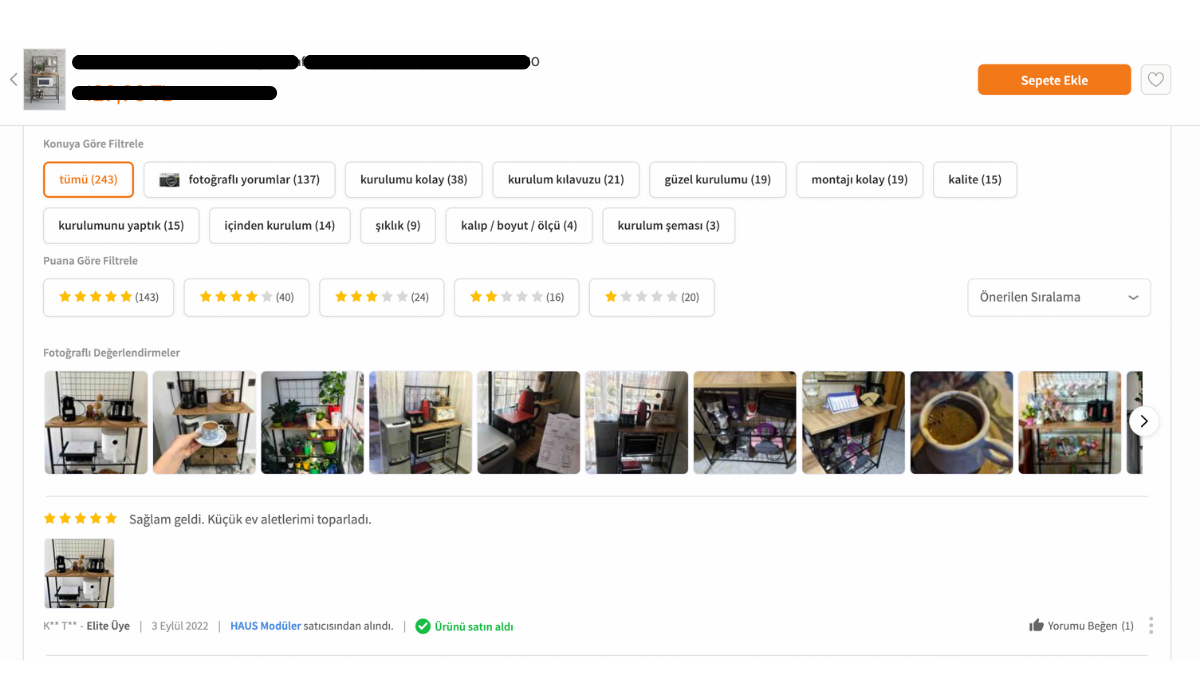Click the heart favorite icon

pyautogui.click(x=1156, y=80)
